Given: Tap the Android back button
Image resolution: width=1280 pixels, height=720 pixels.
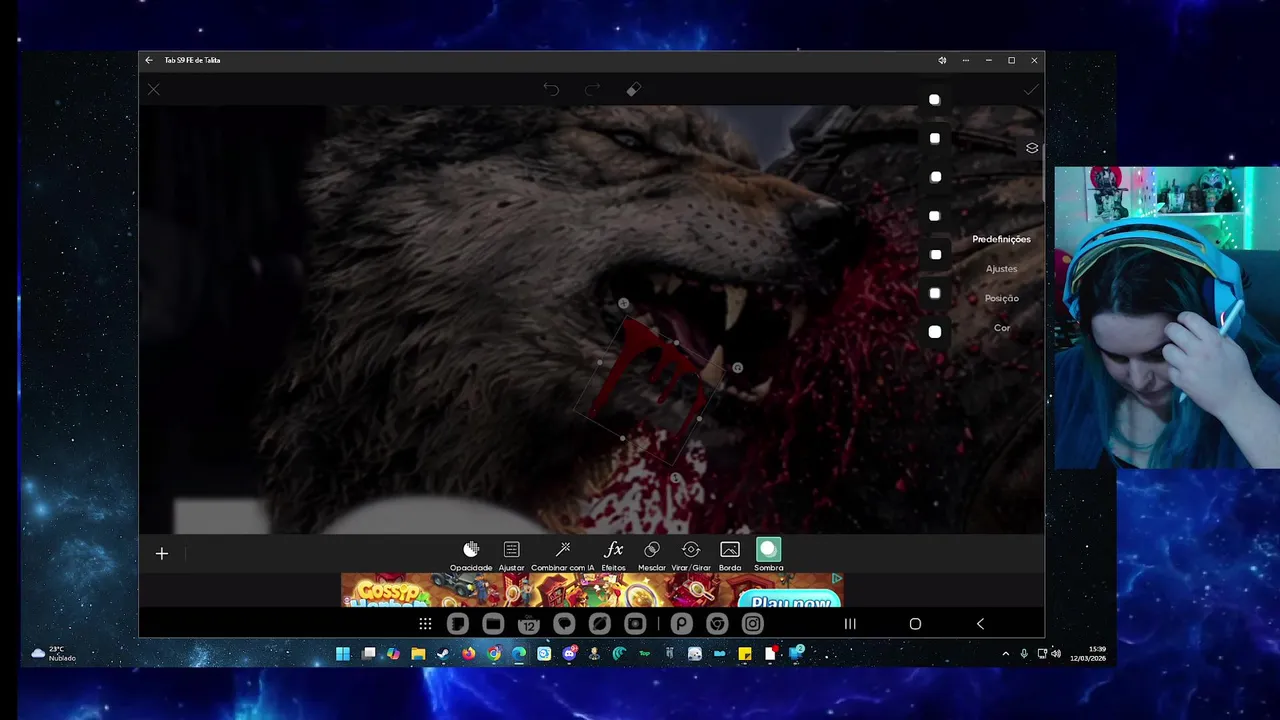Looking at the screenshot, I should click(x=980, y=624).
